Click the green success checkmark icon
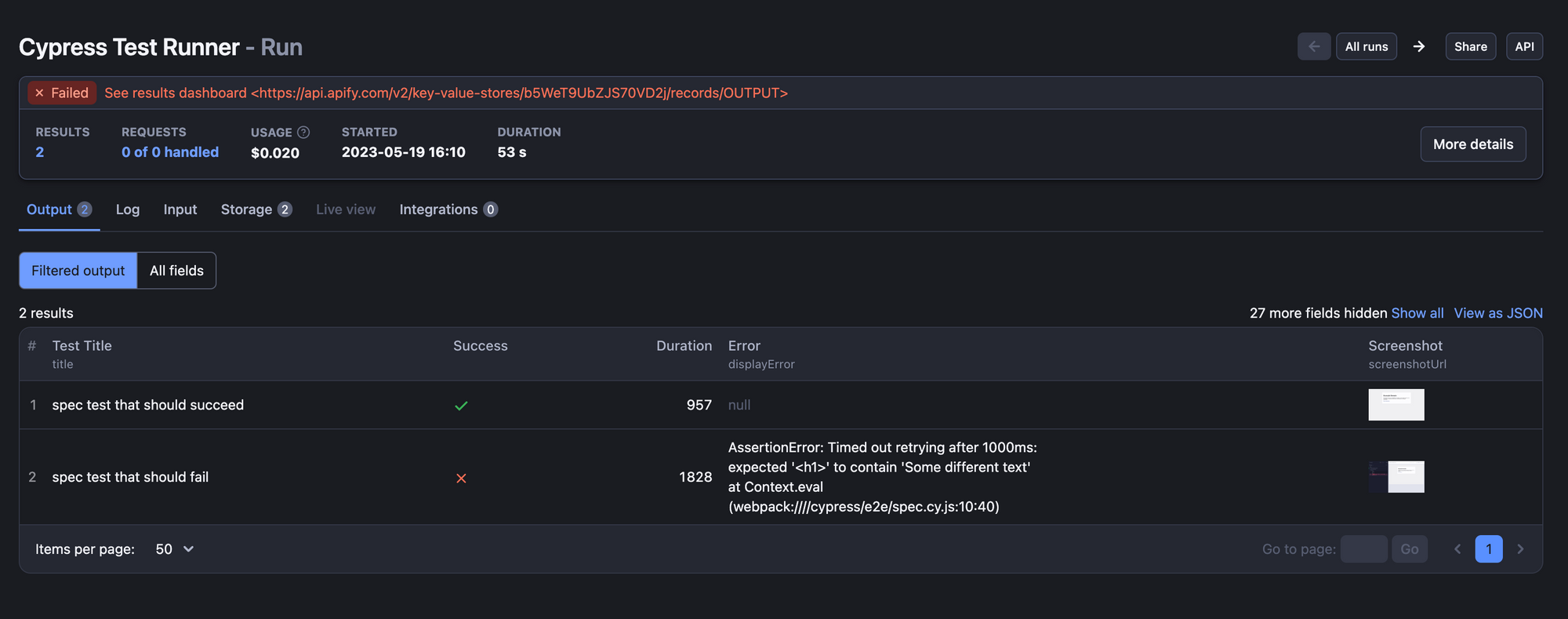 pyautogui.click(x=461, y=406)
